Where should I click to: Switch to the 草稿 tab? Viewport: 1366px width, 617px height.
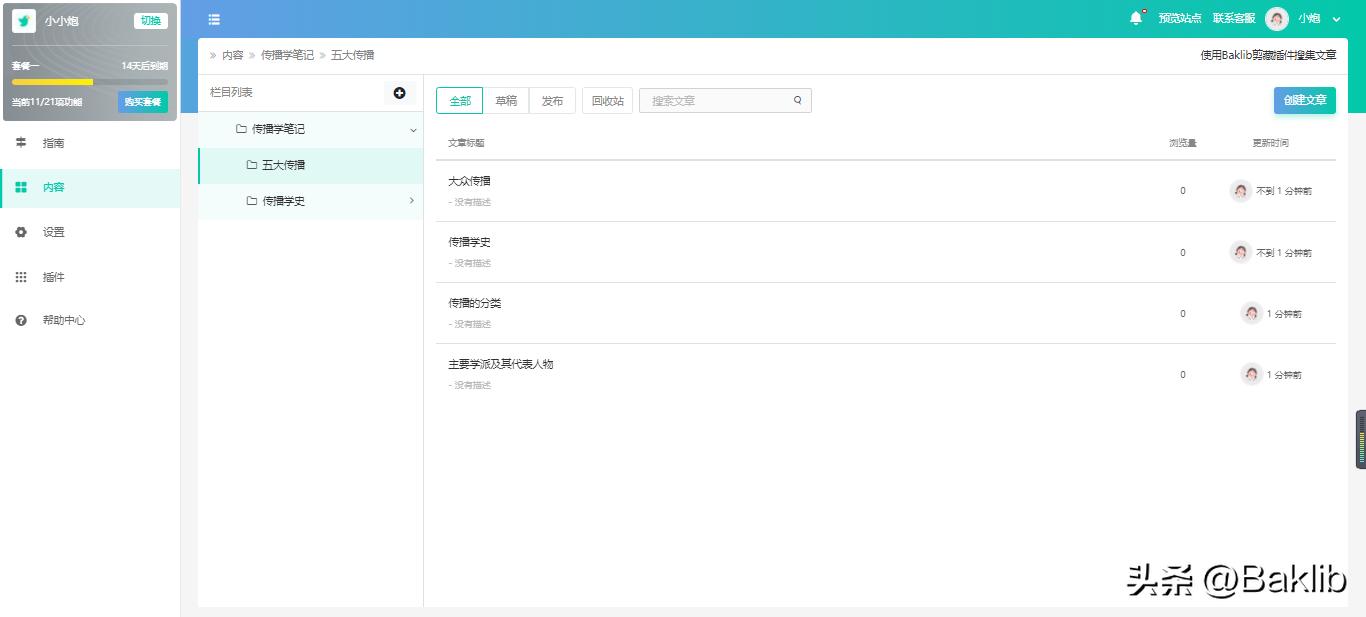click(x=506, y=100)
